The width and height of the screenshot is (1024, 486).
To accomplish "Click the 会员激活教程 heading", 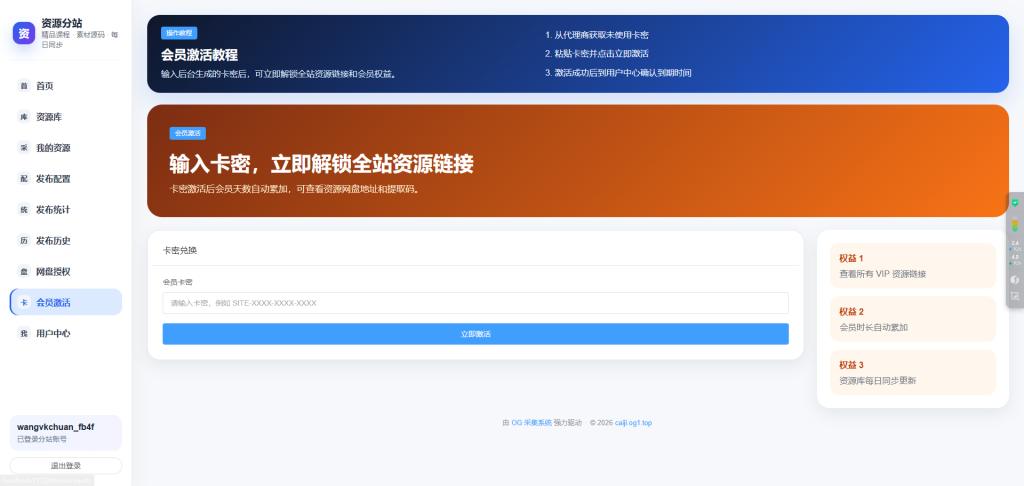I will (x=199, y=55).
